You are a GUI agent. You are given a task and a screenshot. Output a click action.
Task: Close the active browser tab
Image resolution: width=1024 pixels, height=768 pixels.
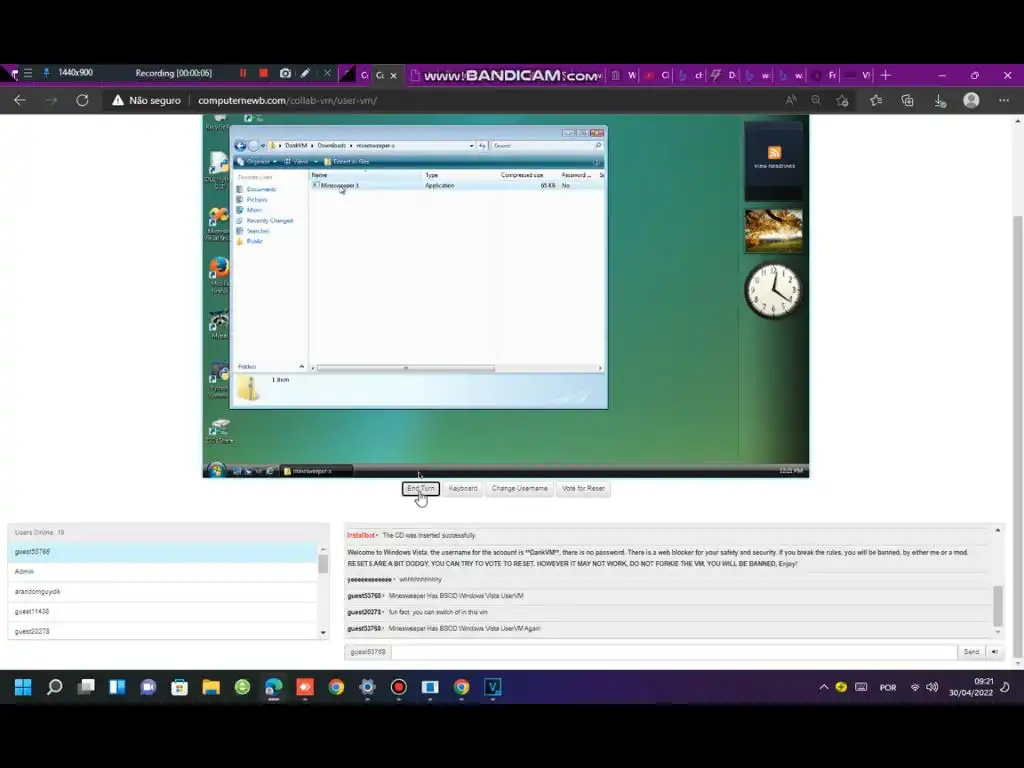pos(393,76)
